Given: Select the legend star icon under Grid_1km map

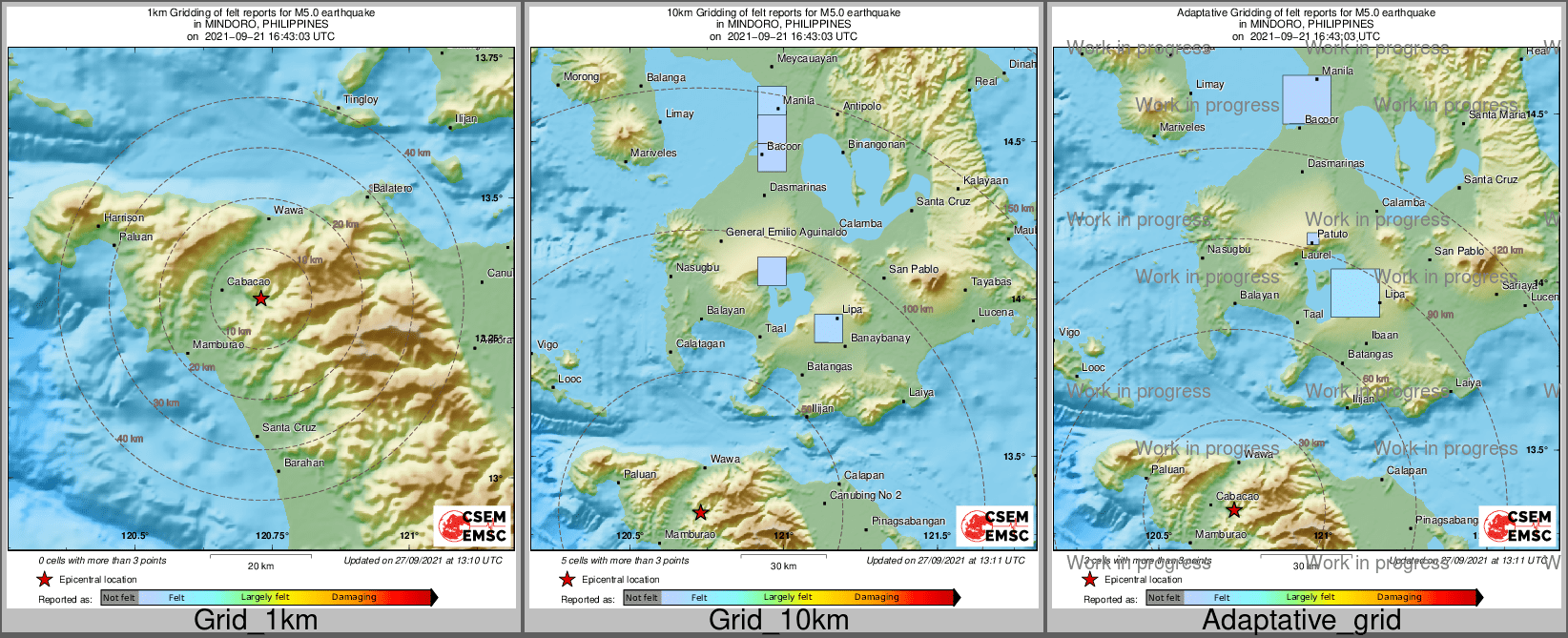Looking at the screenshot, I should coord(44,579).
